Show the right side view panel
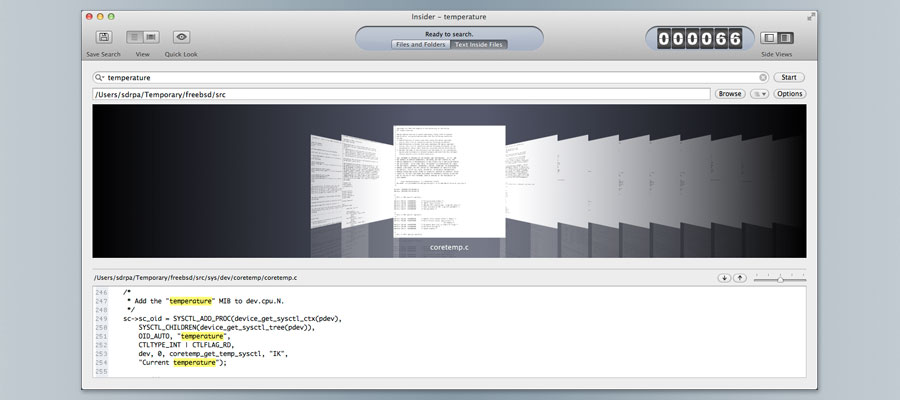 pyautogui.click(x=786, y=38)
